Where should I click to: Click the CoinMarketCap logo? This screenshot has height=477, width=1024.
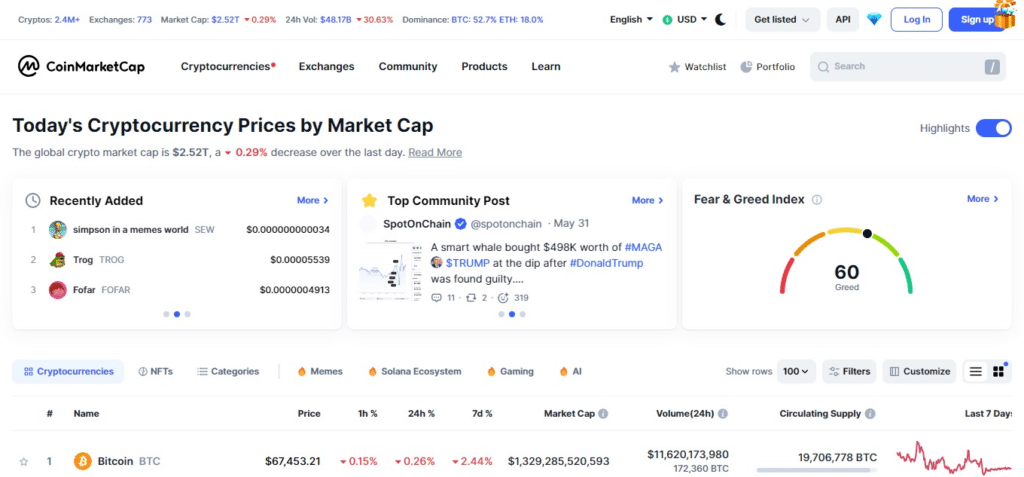tap(81, 67)
